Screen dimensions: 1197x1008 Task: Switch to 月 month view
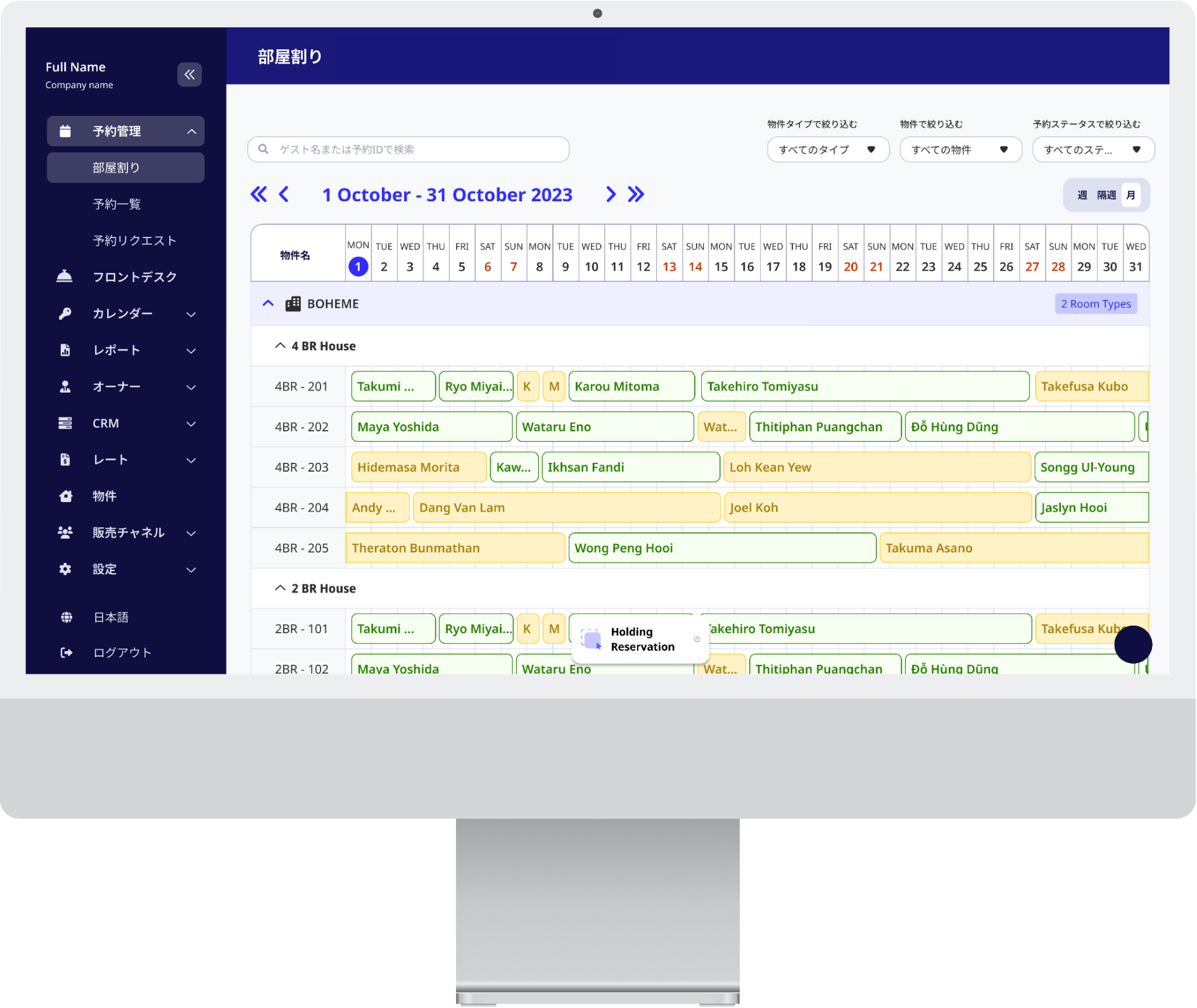(x=1130, y=195)
